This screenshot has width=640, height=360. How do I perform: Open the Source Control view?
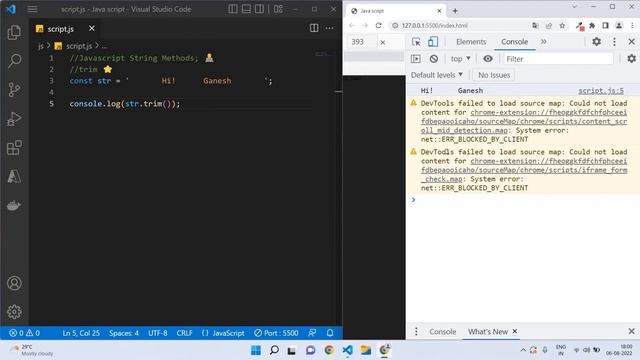tap(14, 90)
